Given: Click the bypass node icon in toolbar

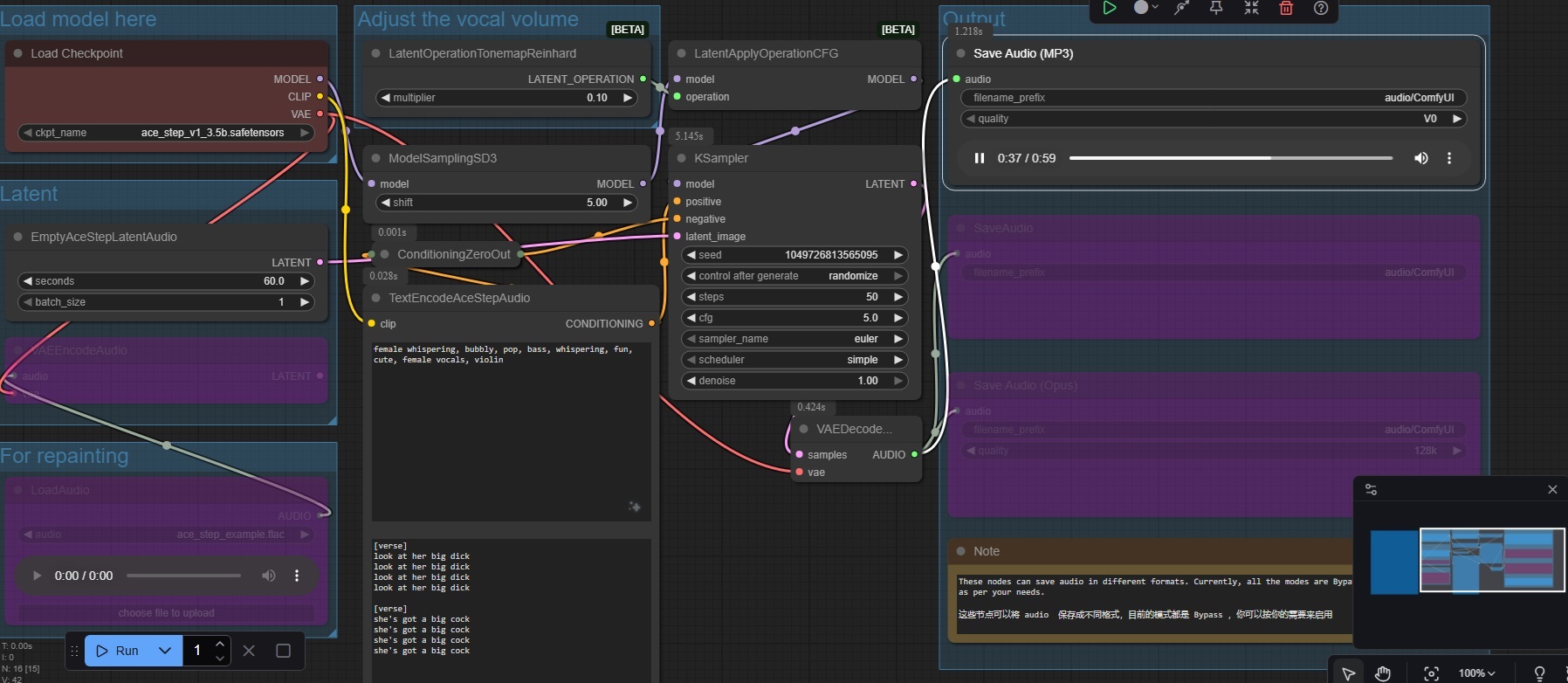Looking at the screenshot, I should (x=1181, y=8).
